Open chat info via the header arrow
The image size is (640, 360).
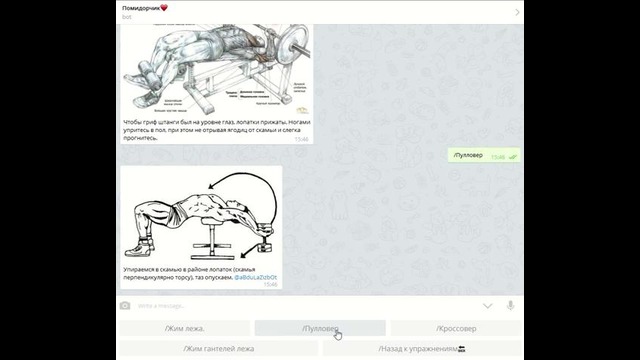[517, 12]
